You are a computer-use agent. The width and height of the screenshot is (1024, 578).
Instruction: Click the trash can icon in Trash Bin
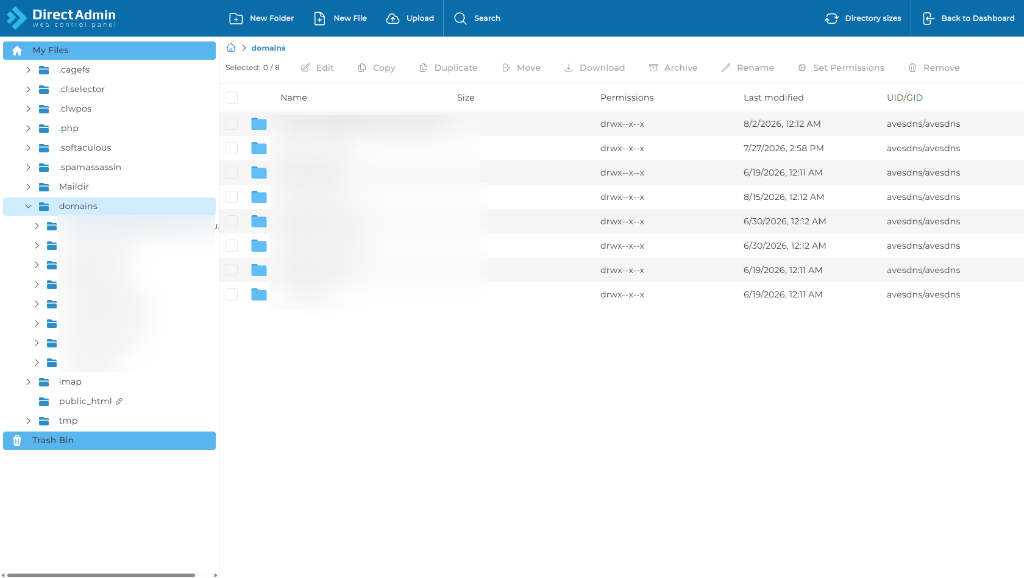[x=17, y=440]
